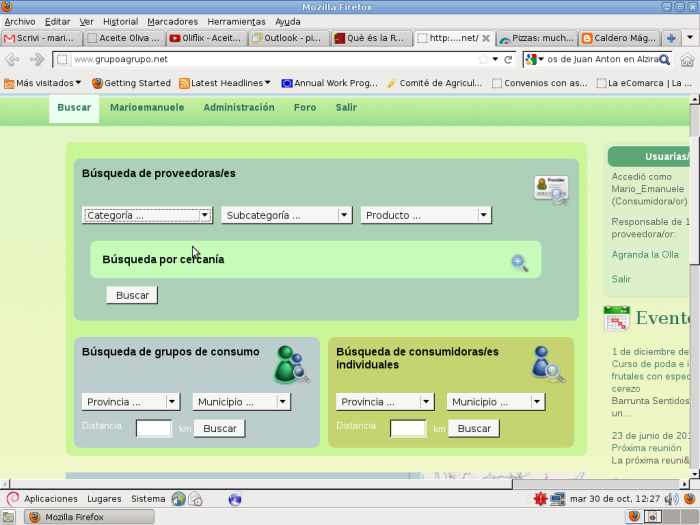Switch to the Oliflix - Aceit... tab

(206, 38)
